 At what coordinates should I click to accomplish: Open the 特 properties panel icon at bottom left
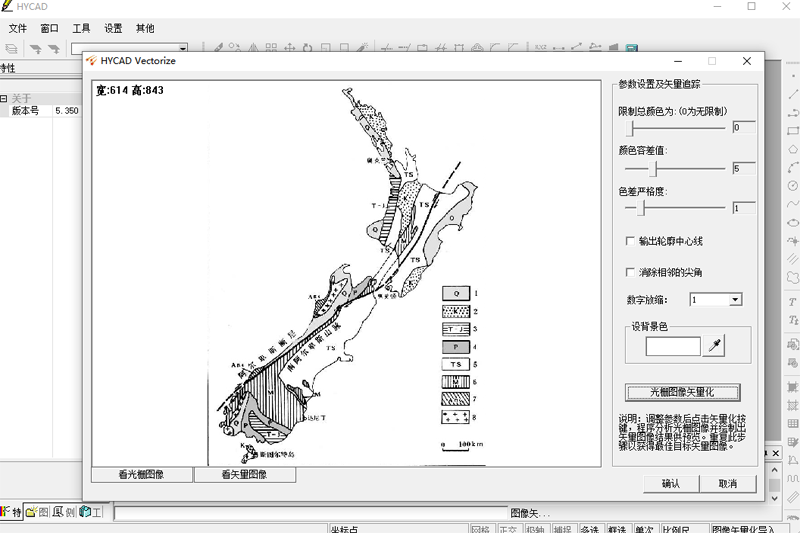[x=12, y=512]
